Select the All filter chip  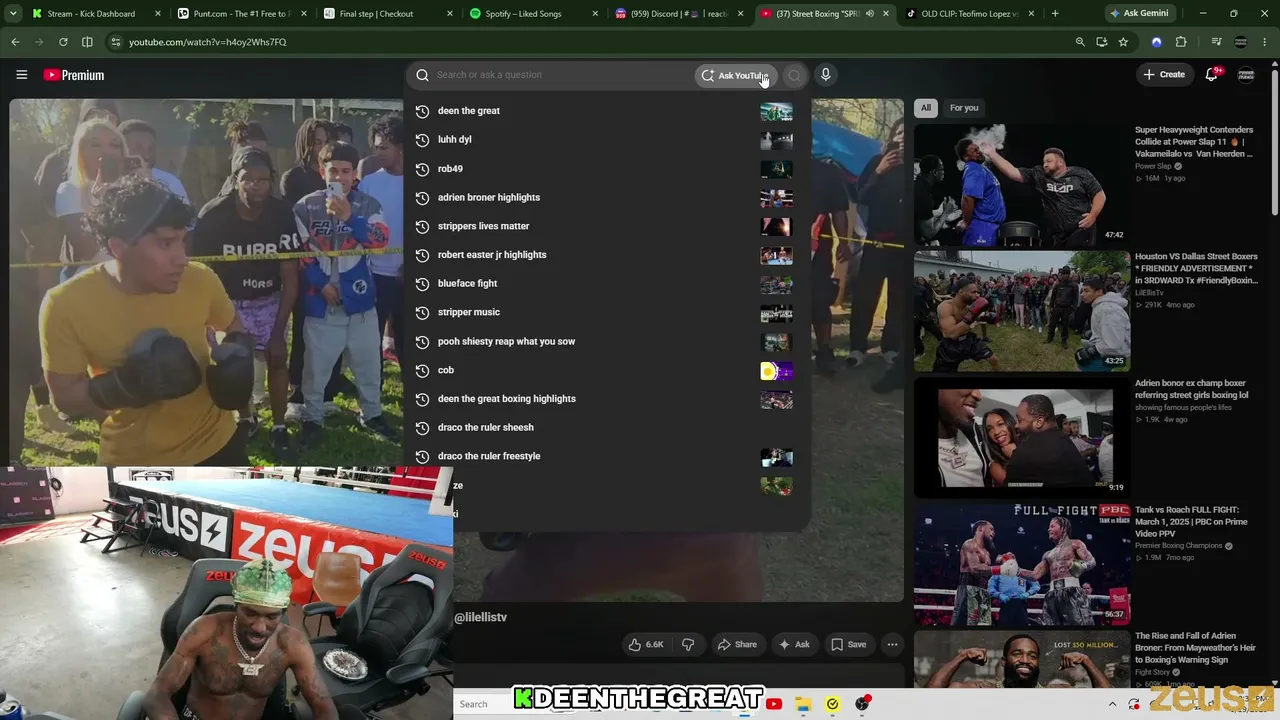pyautogui.click(x=926, y=108)
